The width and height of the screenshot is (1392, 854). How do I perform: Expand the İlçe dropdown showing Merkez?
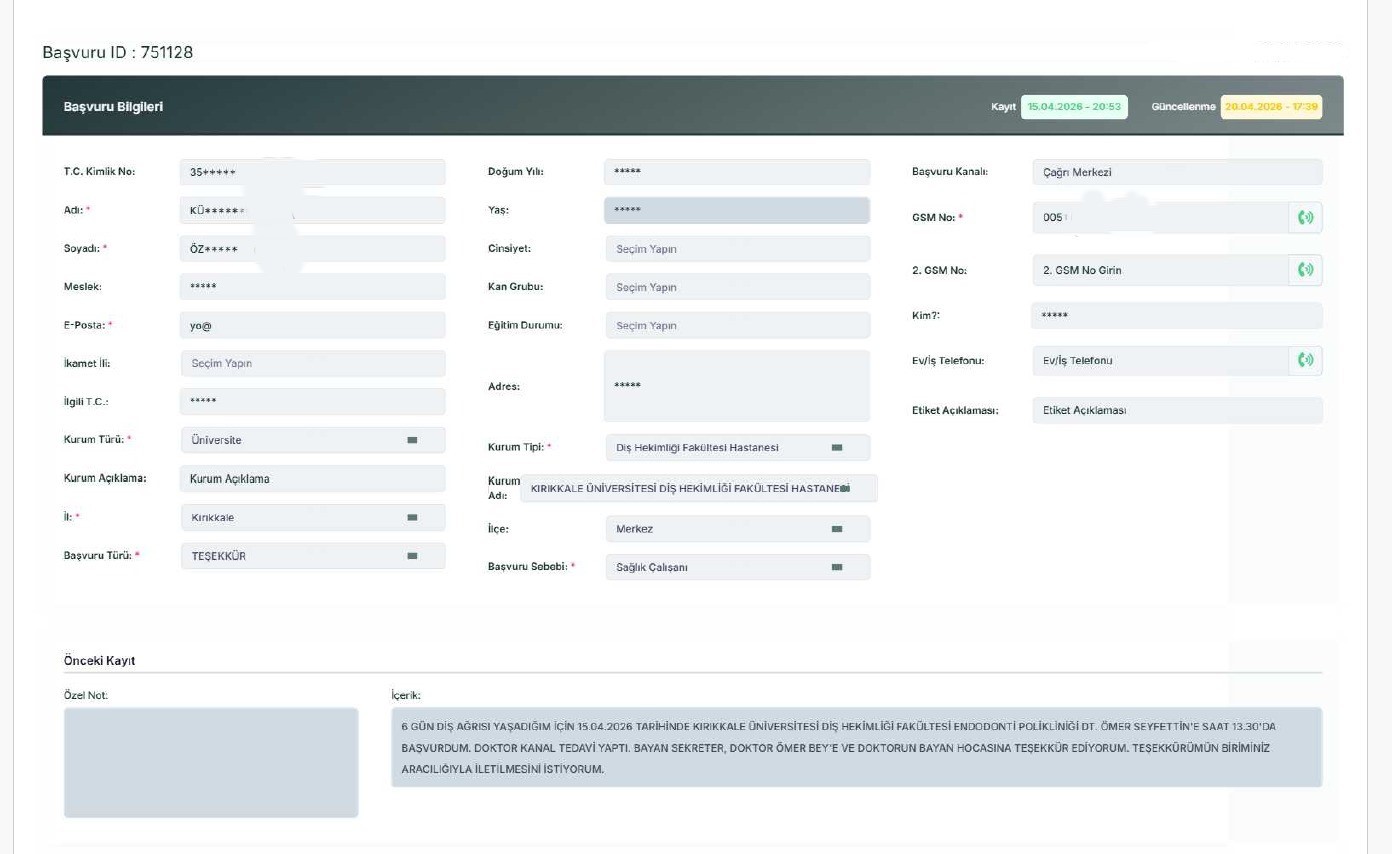pyautogui.click(x=737, y=529)
